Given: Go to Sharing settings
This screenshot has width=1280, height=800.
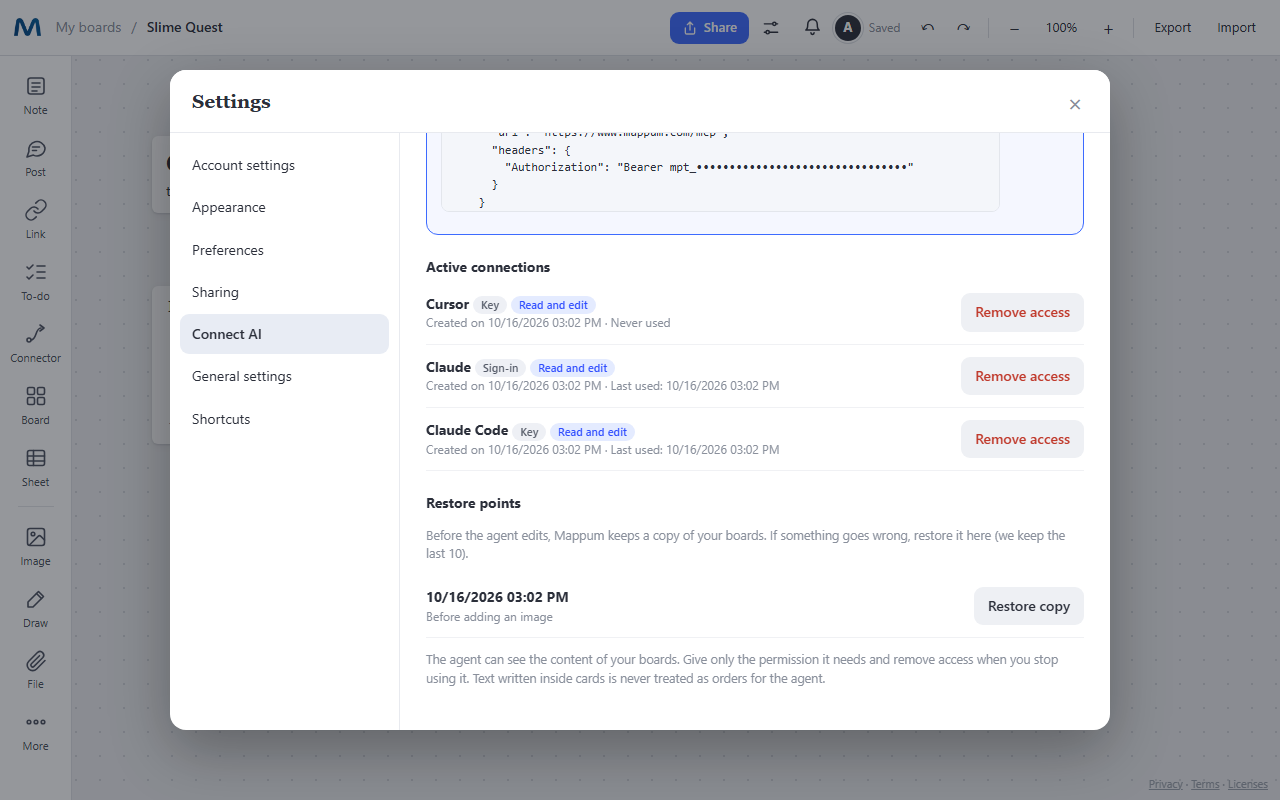Looking at the screenshot, I should pyautogui.click(x=284, y=292).
